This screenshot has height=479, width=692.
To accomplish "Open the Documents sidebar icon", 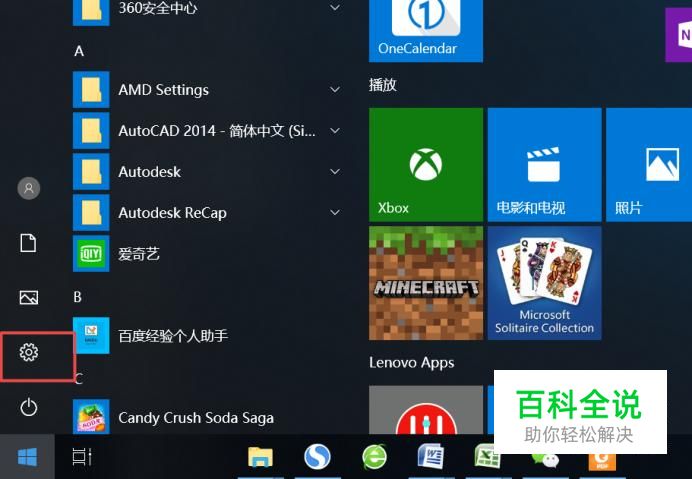I will (28, 243).
